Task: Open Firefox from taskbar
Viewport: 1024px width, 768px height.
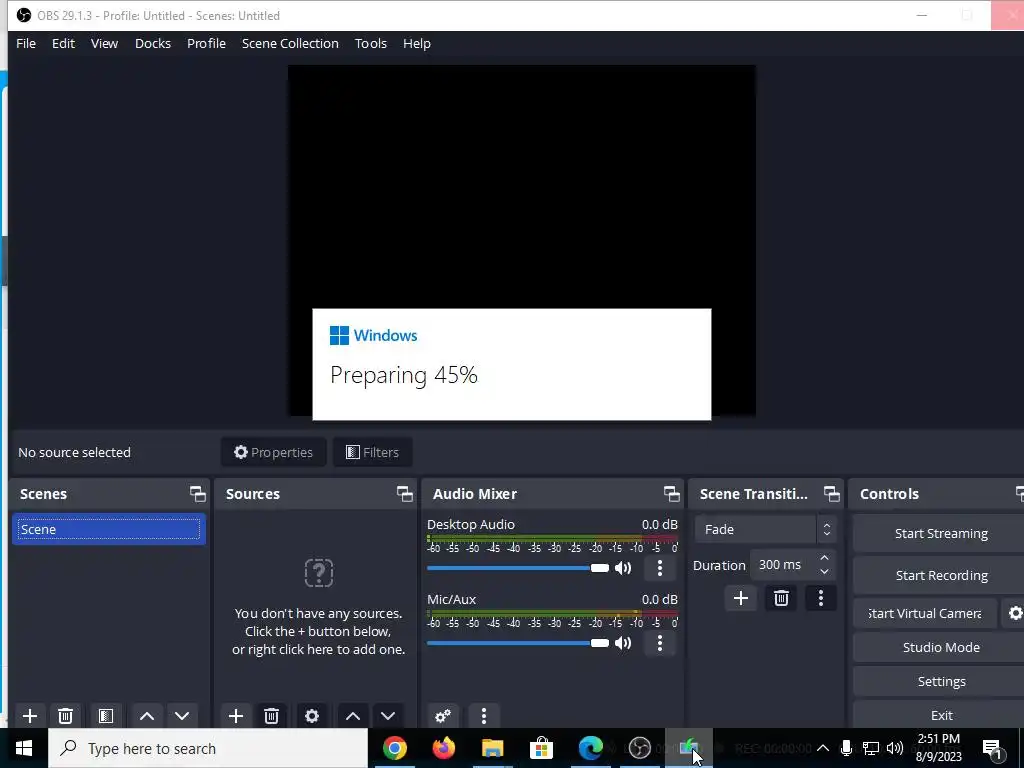Action: (x=443, y=748)
